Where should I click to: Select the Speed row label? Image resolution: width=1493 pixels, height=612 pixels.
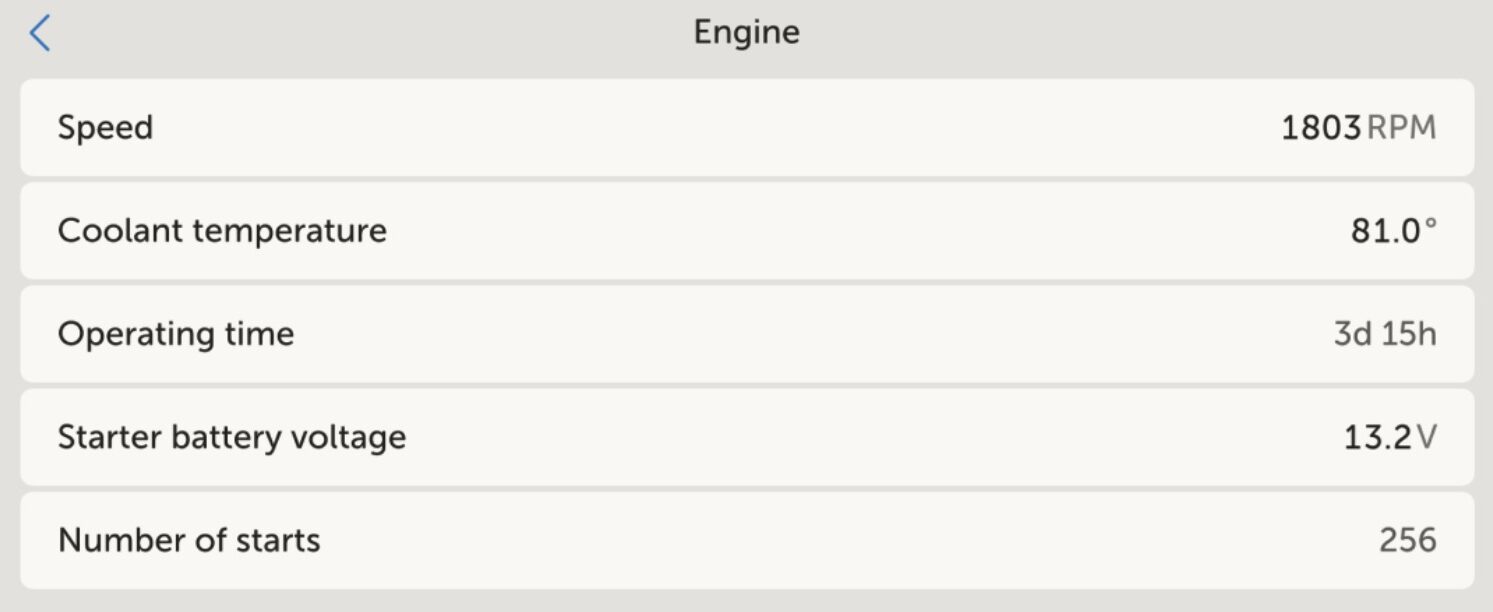pyautogui.click(x=105, y=128)
